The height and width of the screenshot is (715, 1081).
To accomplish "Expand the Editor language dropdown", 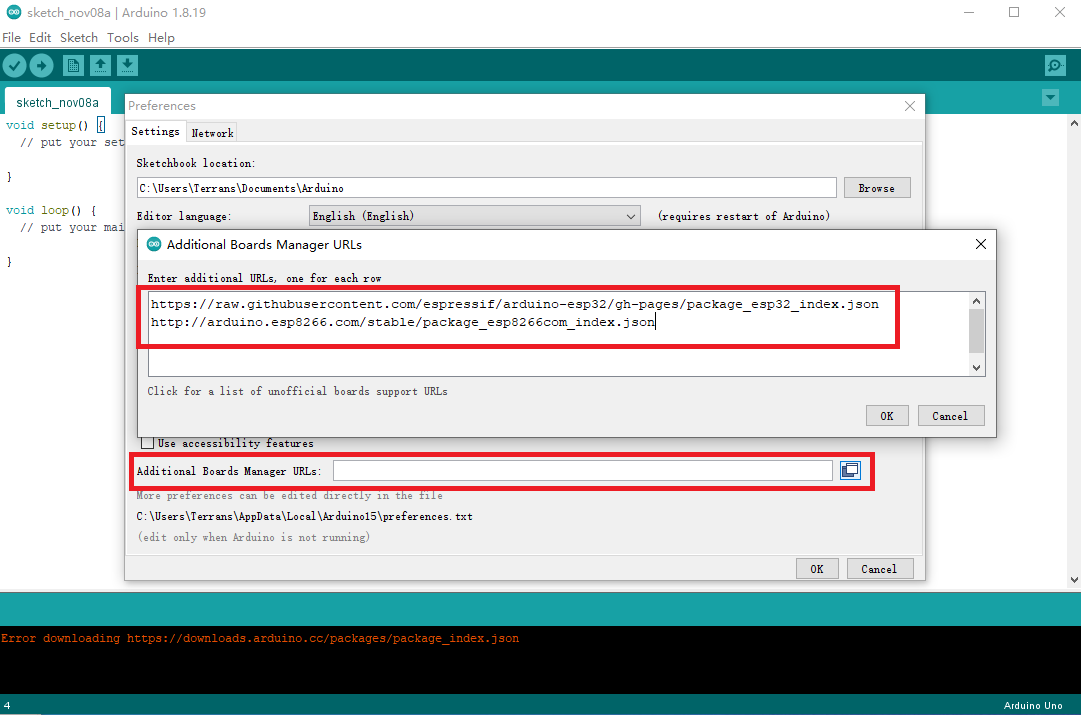I will coord(474,216).
